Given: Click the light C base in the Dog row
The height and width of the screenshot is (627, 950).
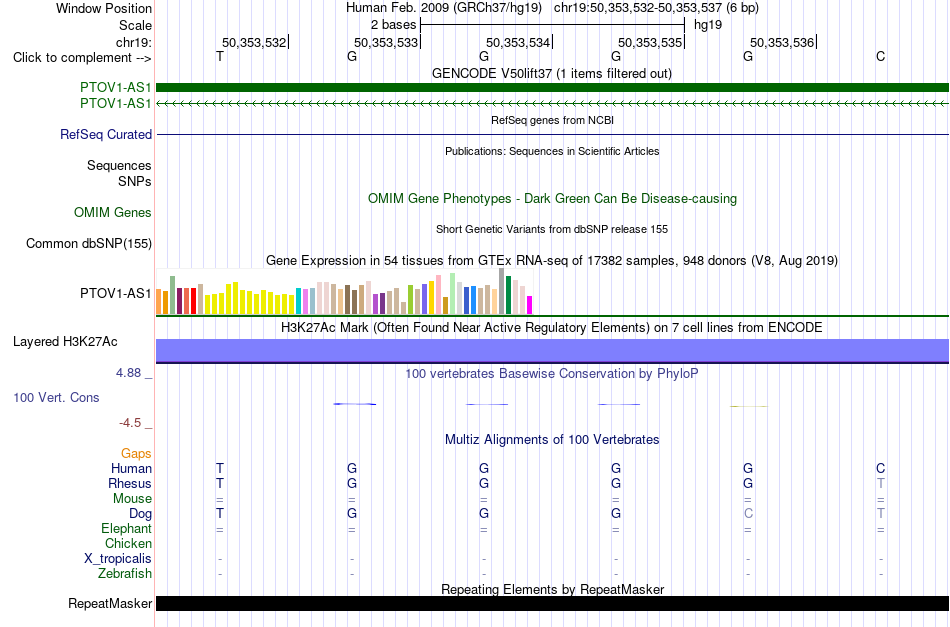Looking at the screenshot, I should point(748,514).
